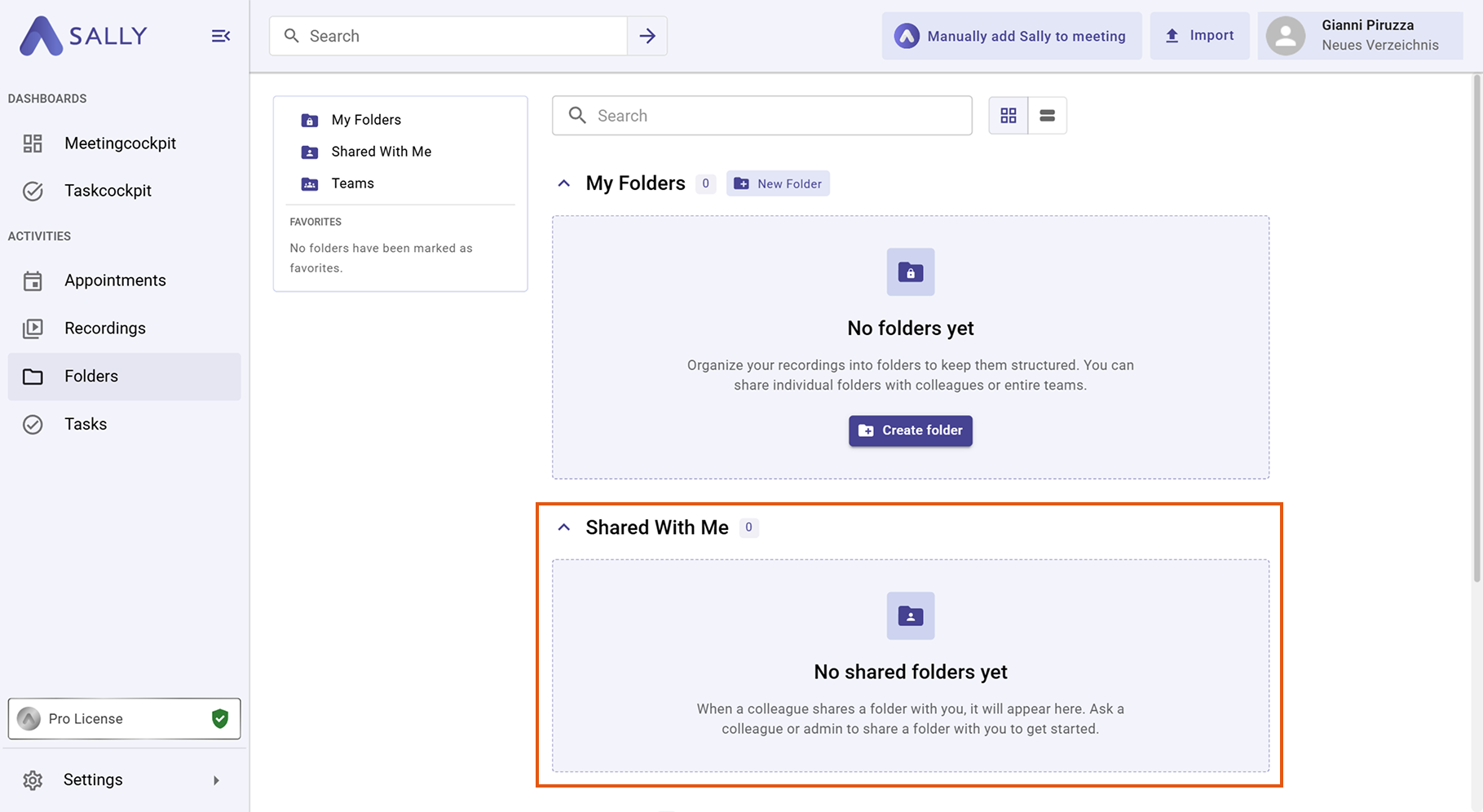Viewport: 1483px width, 812px height.
Task: Switch to grid view
Action: tap(1009, 116)
